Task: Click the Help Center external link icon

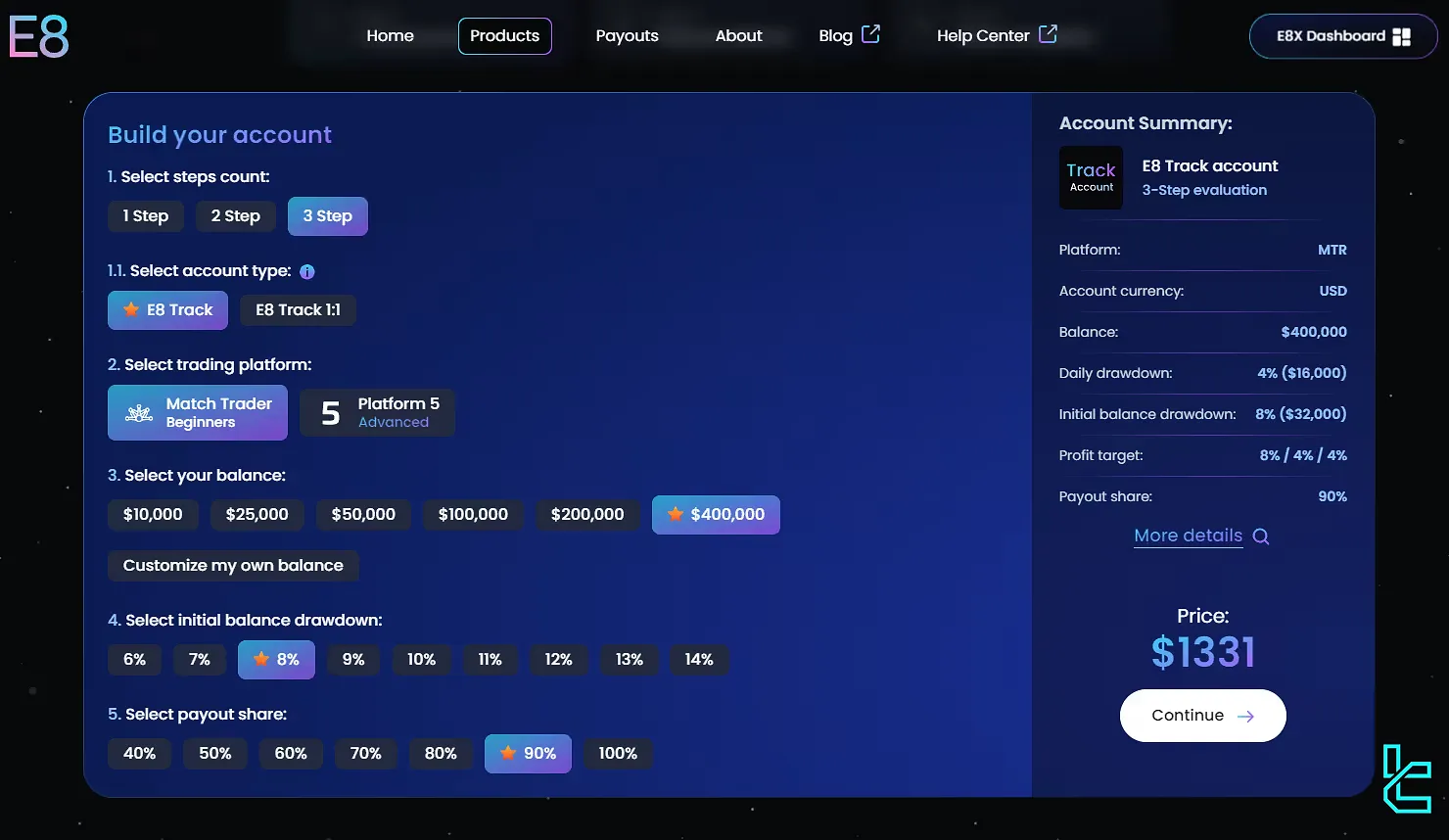Action: (1048, 34)
